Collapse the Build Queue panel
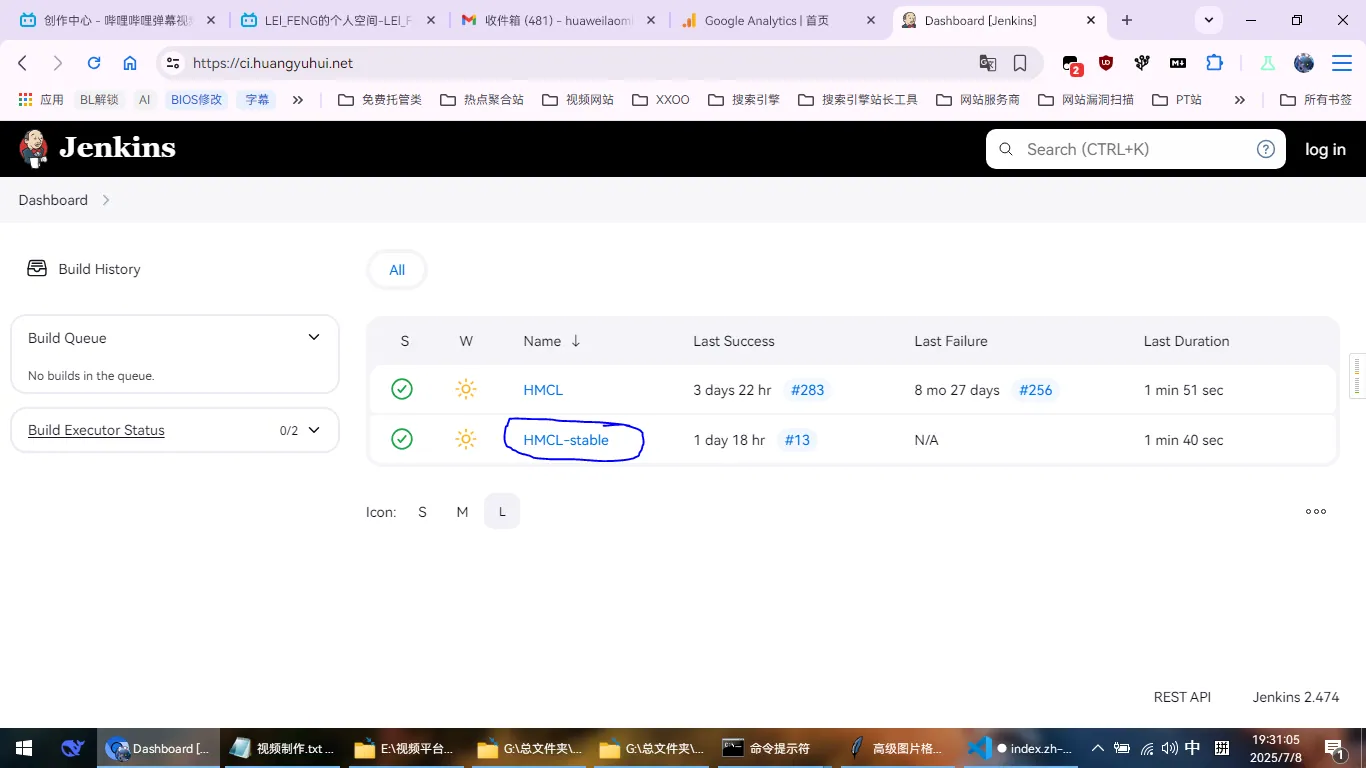Viewport: 1366px width, 768px height. (x=314, y=338)
